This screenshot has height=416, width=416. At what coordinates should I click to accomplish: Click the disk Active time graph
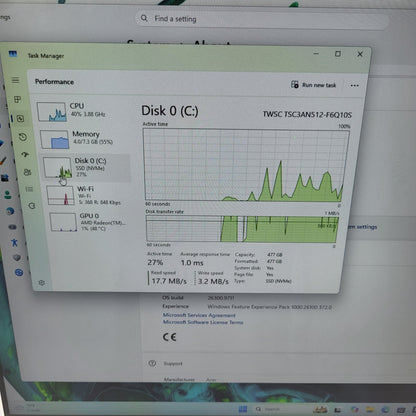point(246,165)
